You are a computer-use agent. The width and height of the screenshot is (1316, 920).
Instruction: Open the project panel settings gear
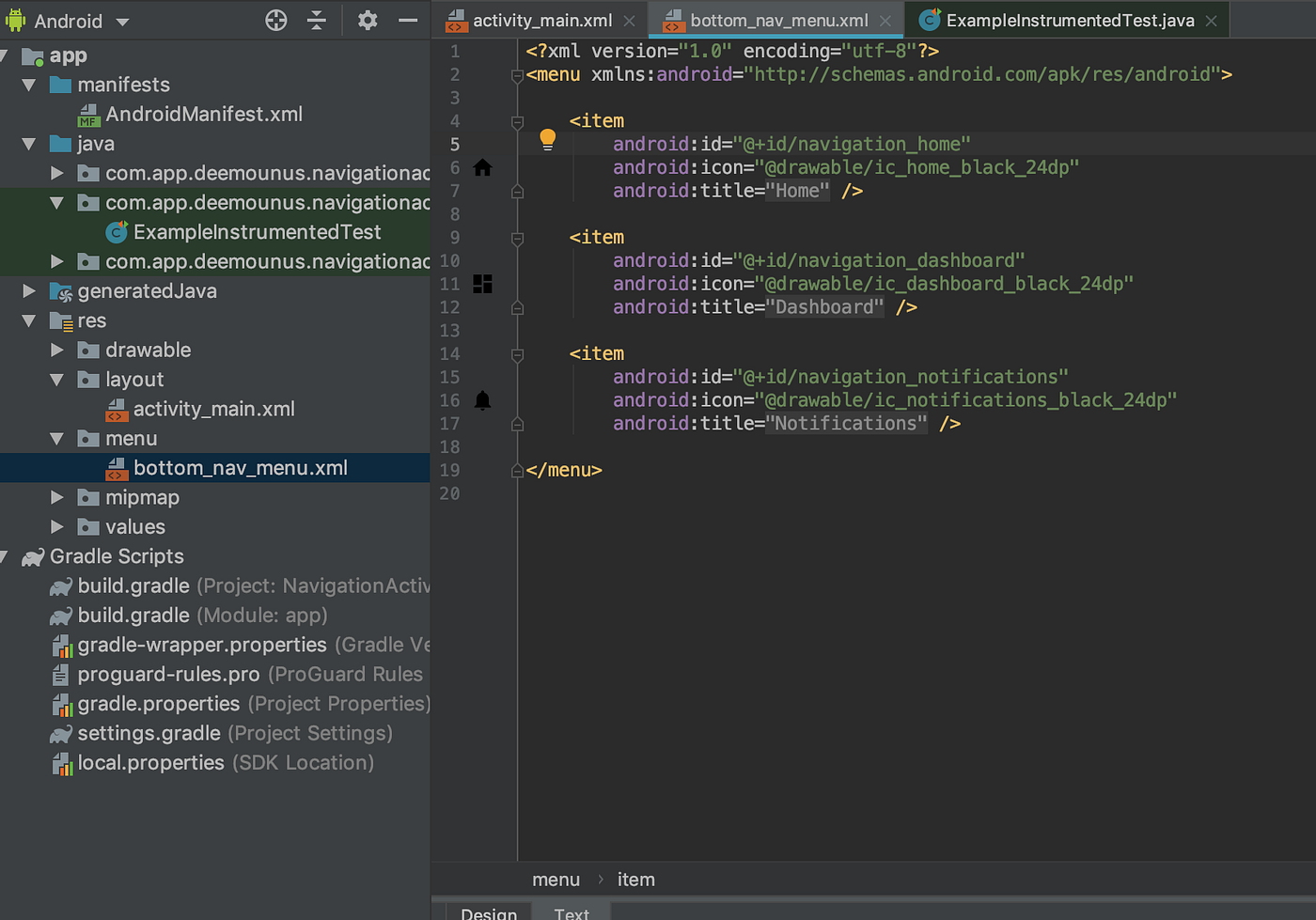tap(367, 20)
